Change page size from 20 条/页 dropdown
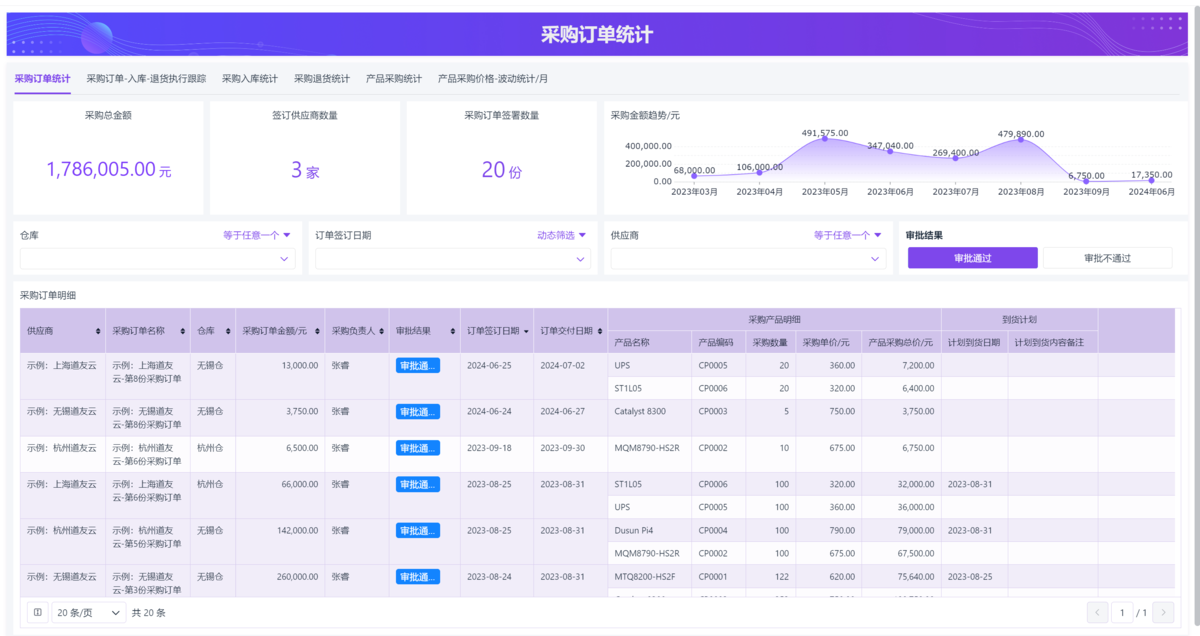This screenshot has width=1200, height=636. 89,612
